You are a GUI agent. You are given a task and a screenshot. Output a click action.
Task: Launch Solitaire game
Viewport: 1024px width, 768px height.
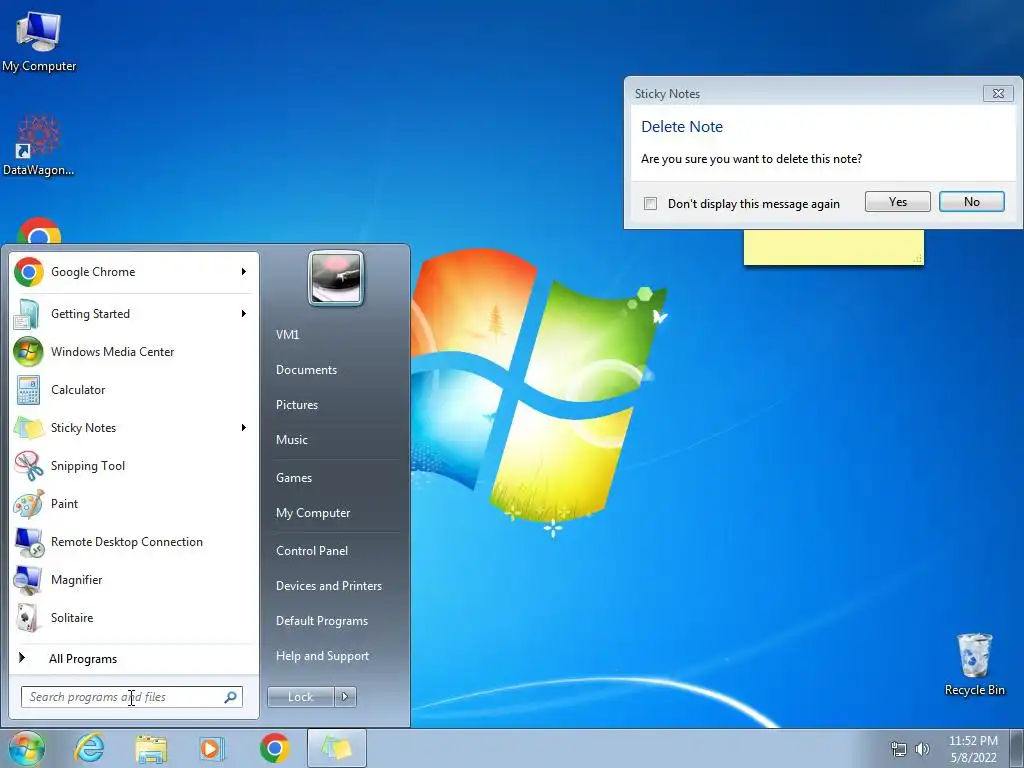[134, 618]
